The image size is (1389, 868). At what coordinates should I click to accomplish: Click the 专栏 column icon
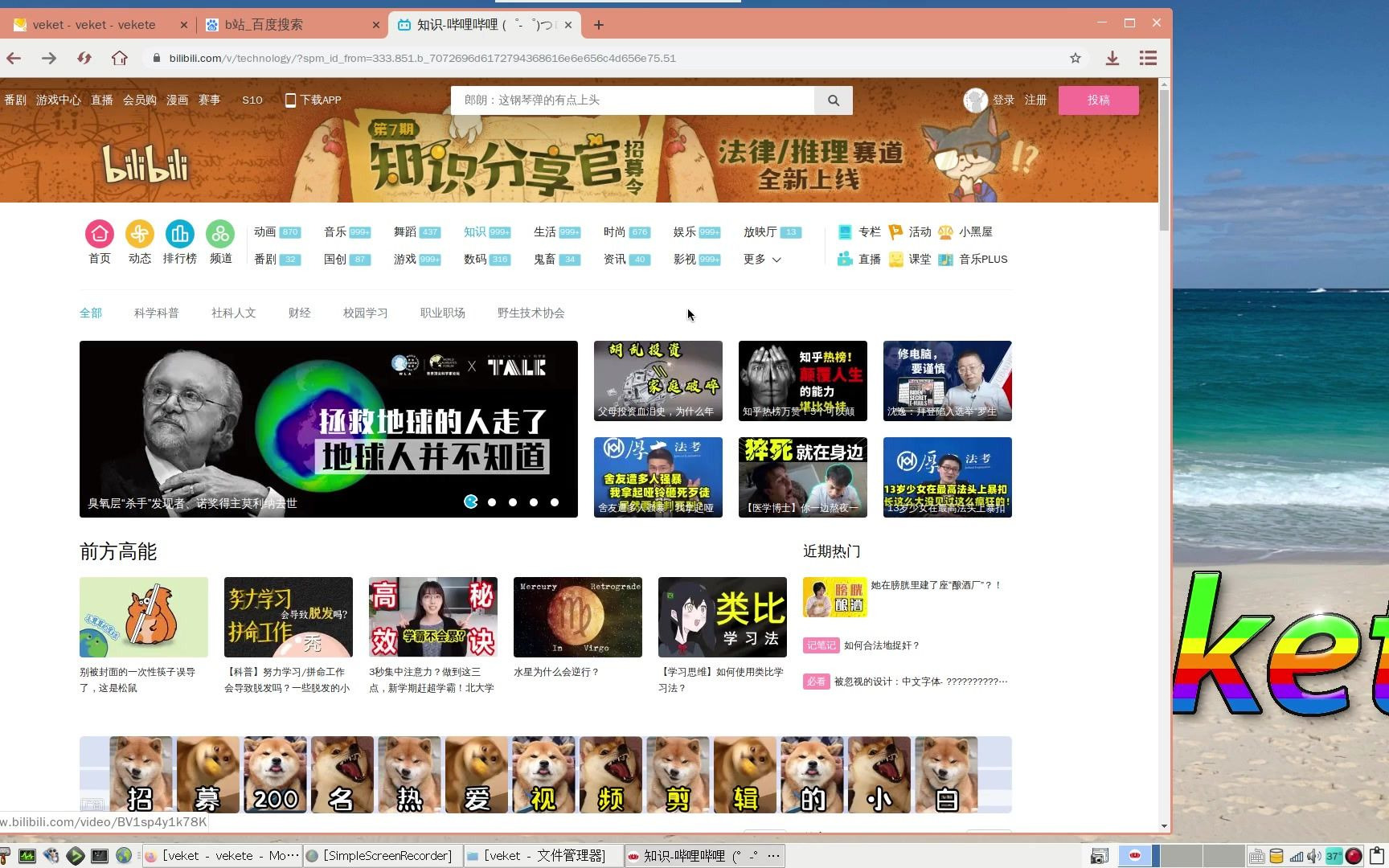(845, 232)
